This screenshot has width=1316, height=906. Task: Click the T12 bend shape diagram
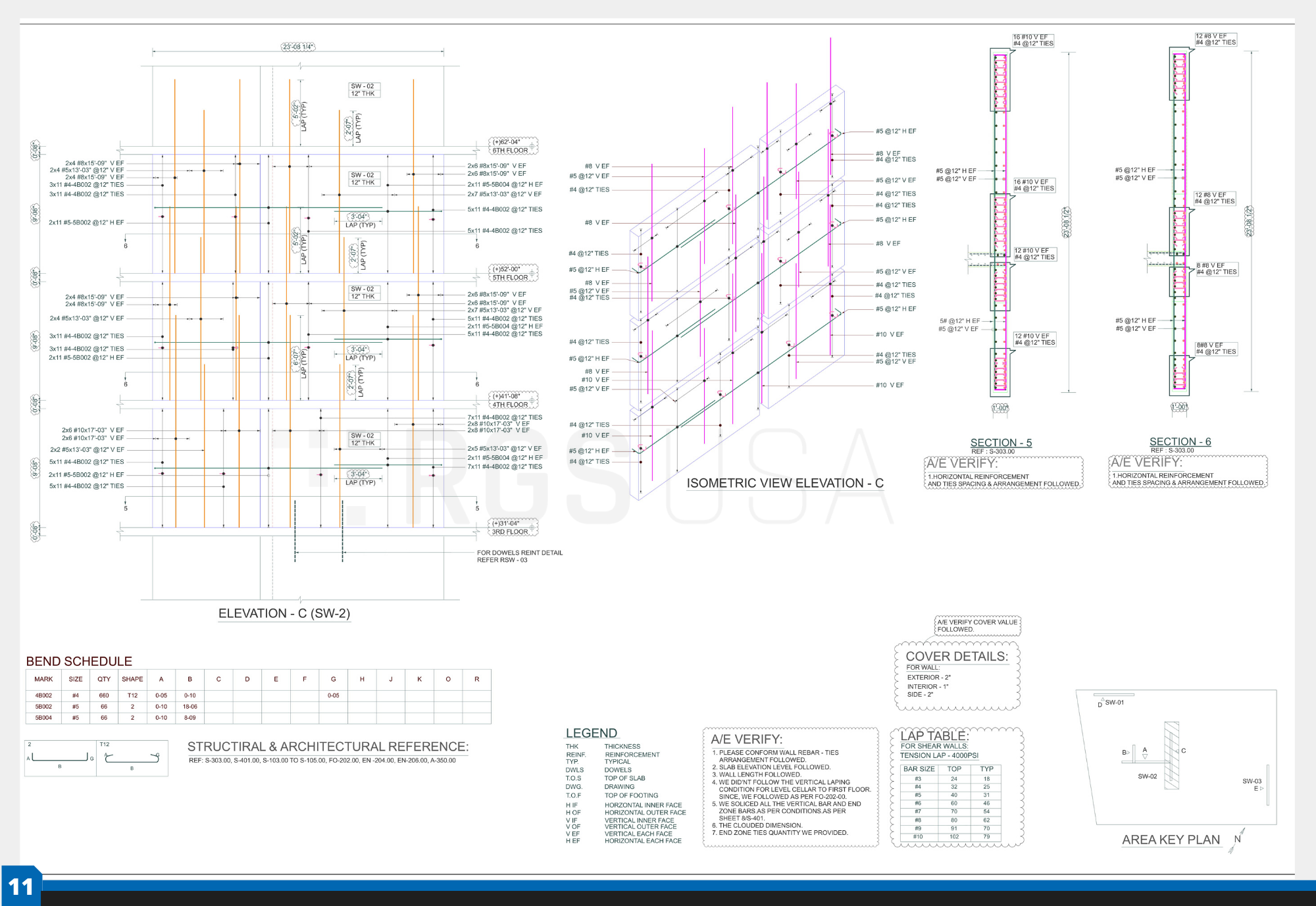point(132,759)
